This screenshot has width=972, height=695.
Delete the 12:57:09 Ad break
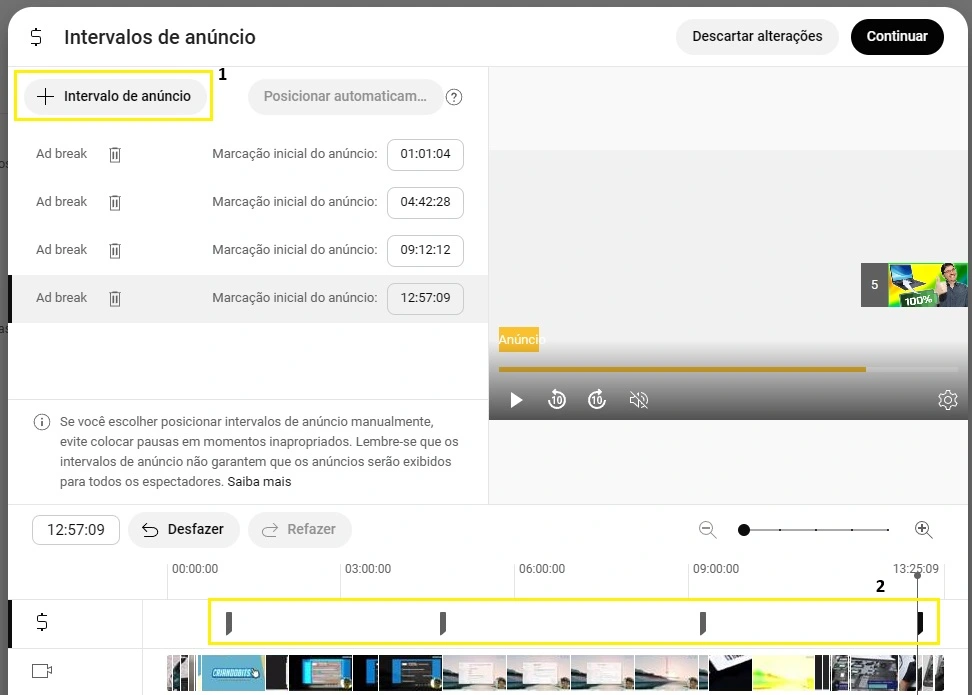point(115,298)
